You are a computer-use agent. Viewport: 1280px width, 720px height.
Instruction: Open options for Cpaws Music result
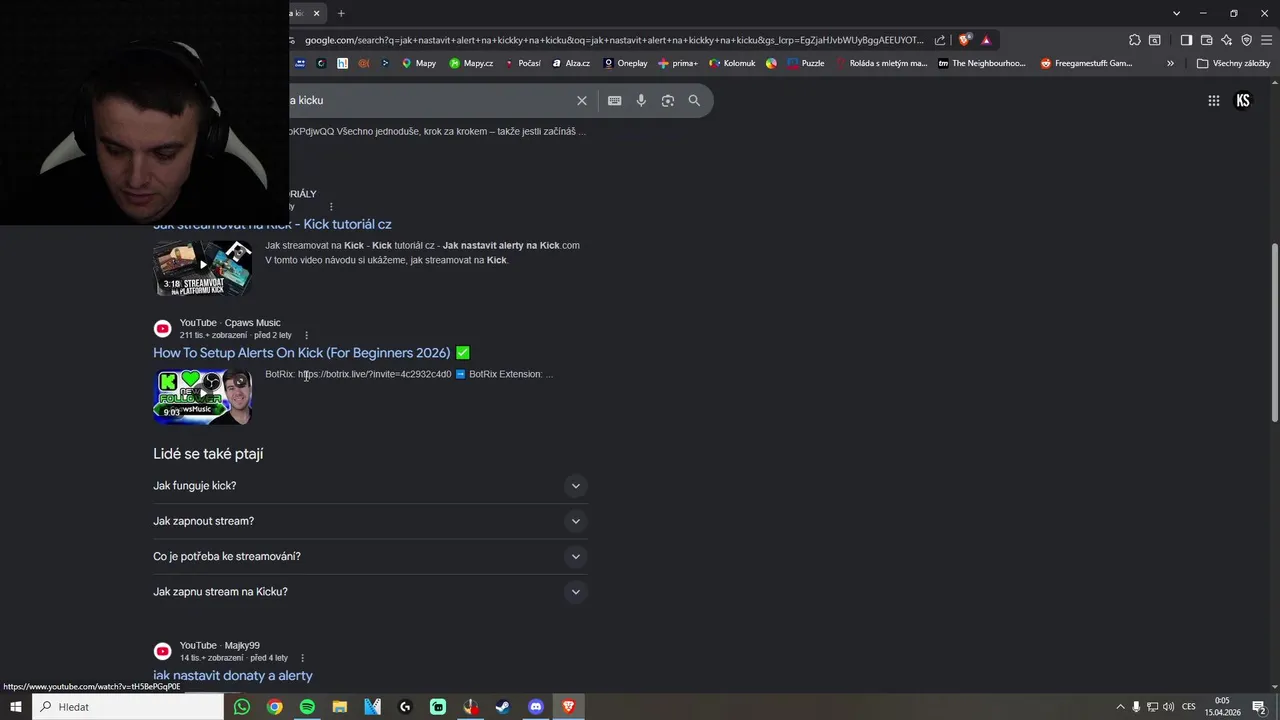coord(306,335)
